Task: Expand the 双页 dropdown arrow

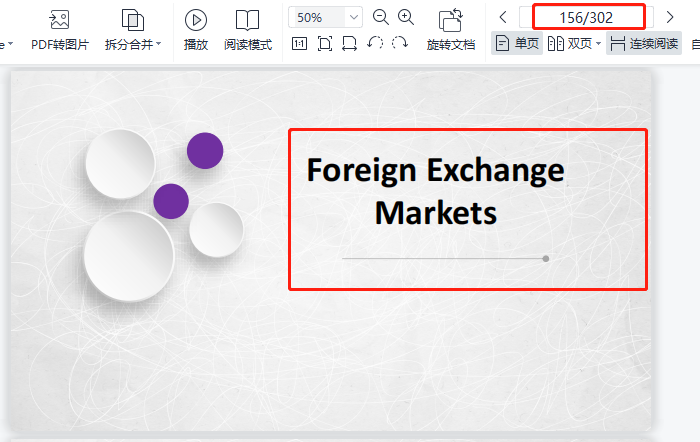Action: click(x=598, y=44)
